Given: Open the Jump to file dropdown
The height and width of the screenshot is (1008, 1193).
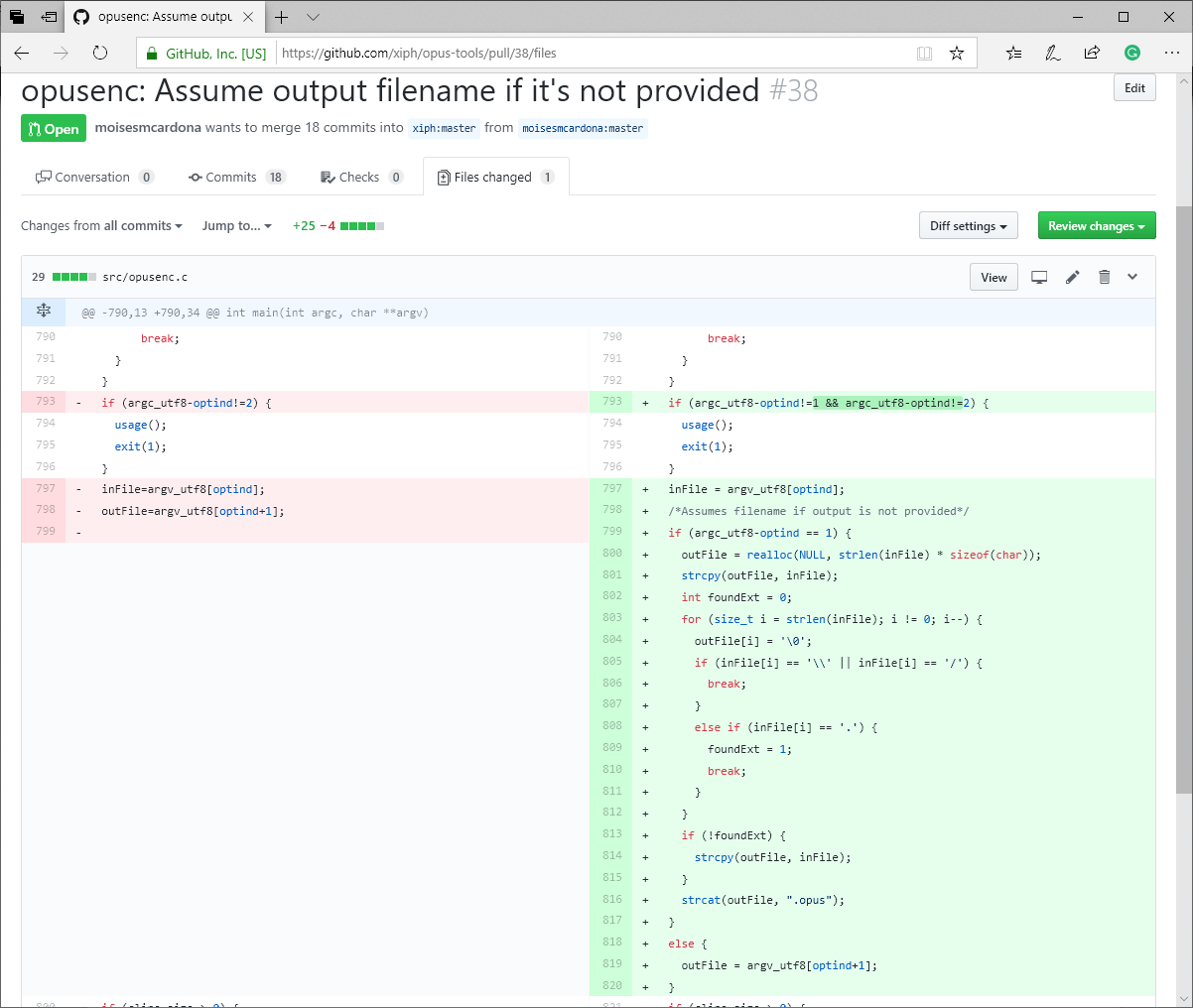Looking at the screenshot, I should pyautogui.click(x=237, y=226).
